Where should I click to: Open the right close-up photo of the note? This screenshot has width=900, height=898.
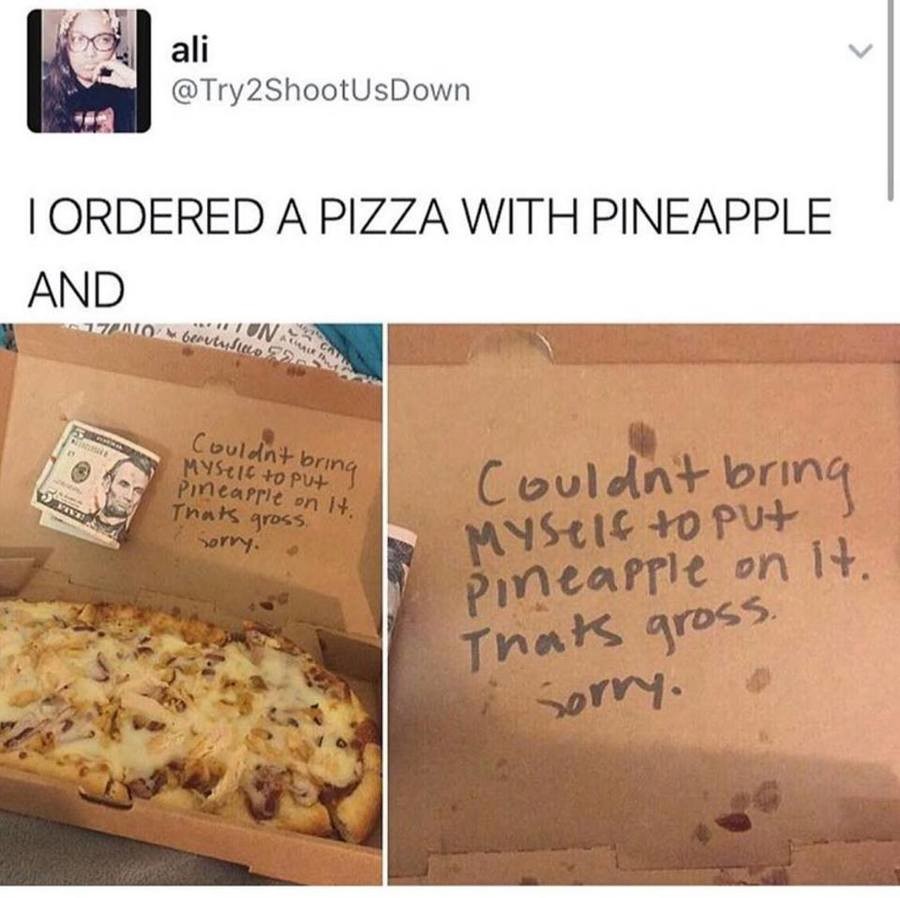tap(644, 604)
